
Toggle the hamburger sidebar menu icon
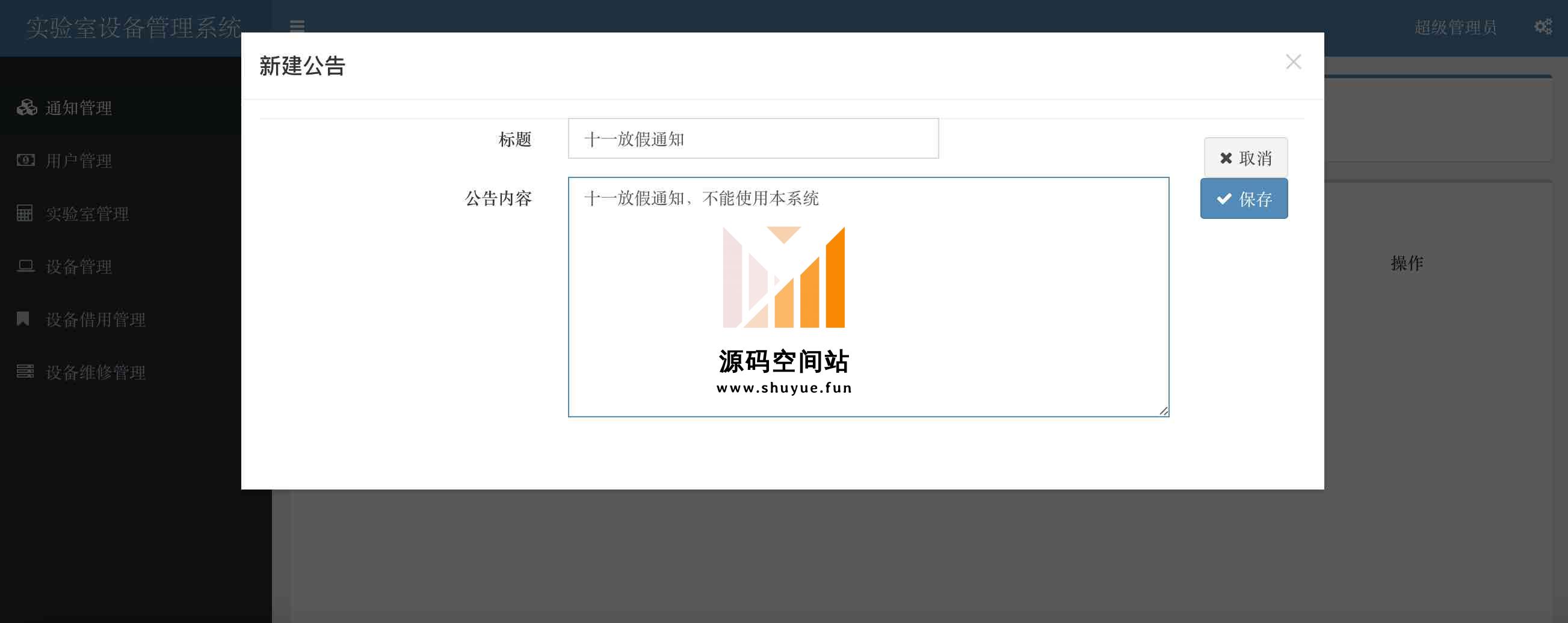click(x=297, y=26)
